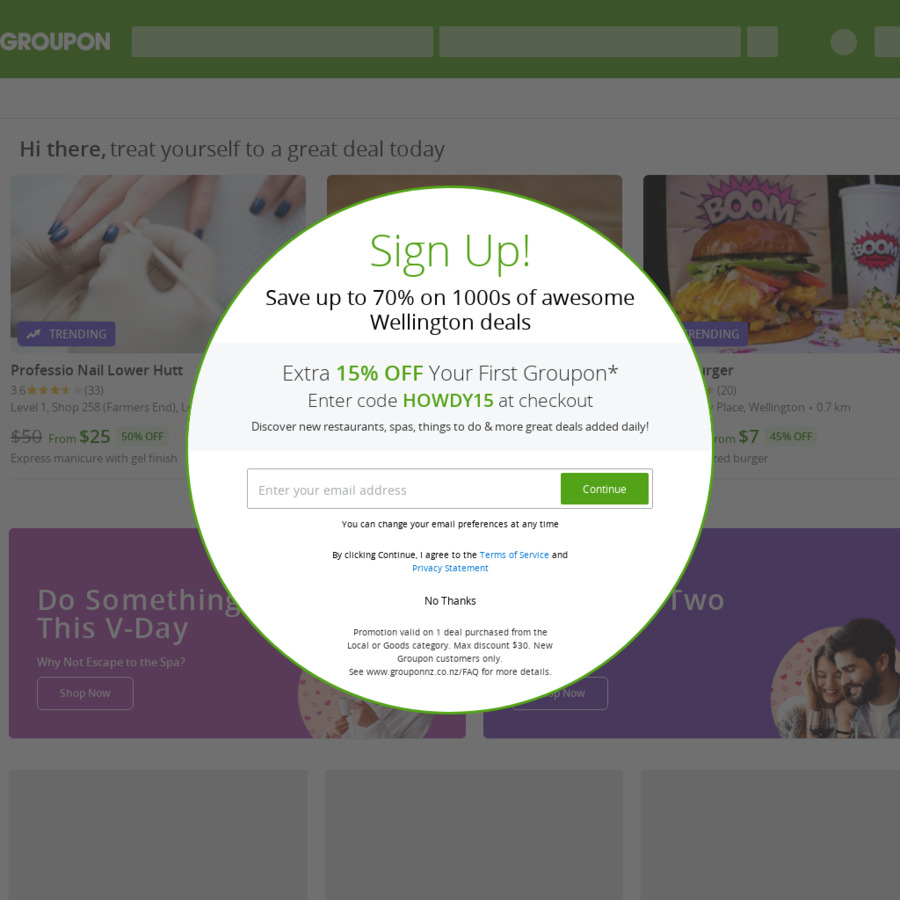Click the 45% OFF badge on burger deal
This screenshot has height=900, width=900.
pyautogui.click(x=790, y=437)
